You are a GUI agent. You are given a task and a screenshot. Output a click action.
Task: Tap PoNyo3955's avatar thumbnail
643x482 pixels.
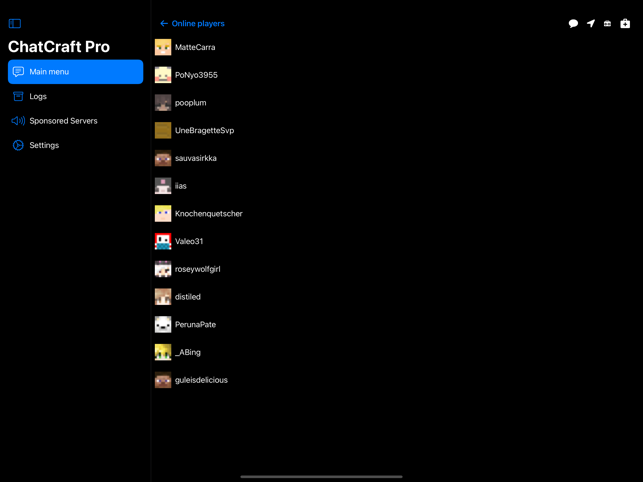tap(163, 75)
